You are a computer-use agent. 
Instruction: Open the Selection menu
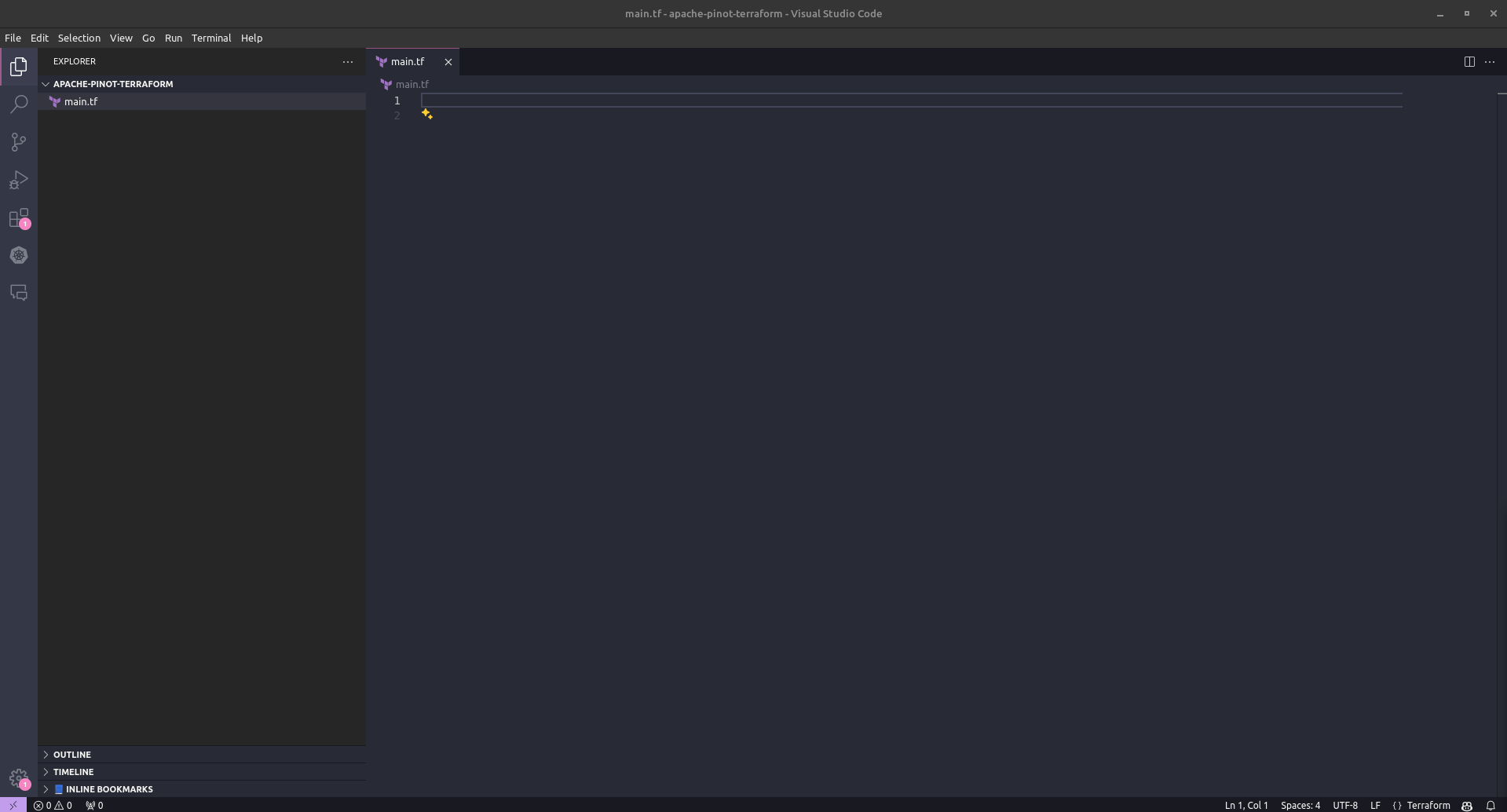pos(79,38)
